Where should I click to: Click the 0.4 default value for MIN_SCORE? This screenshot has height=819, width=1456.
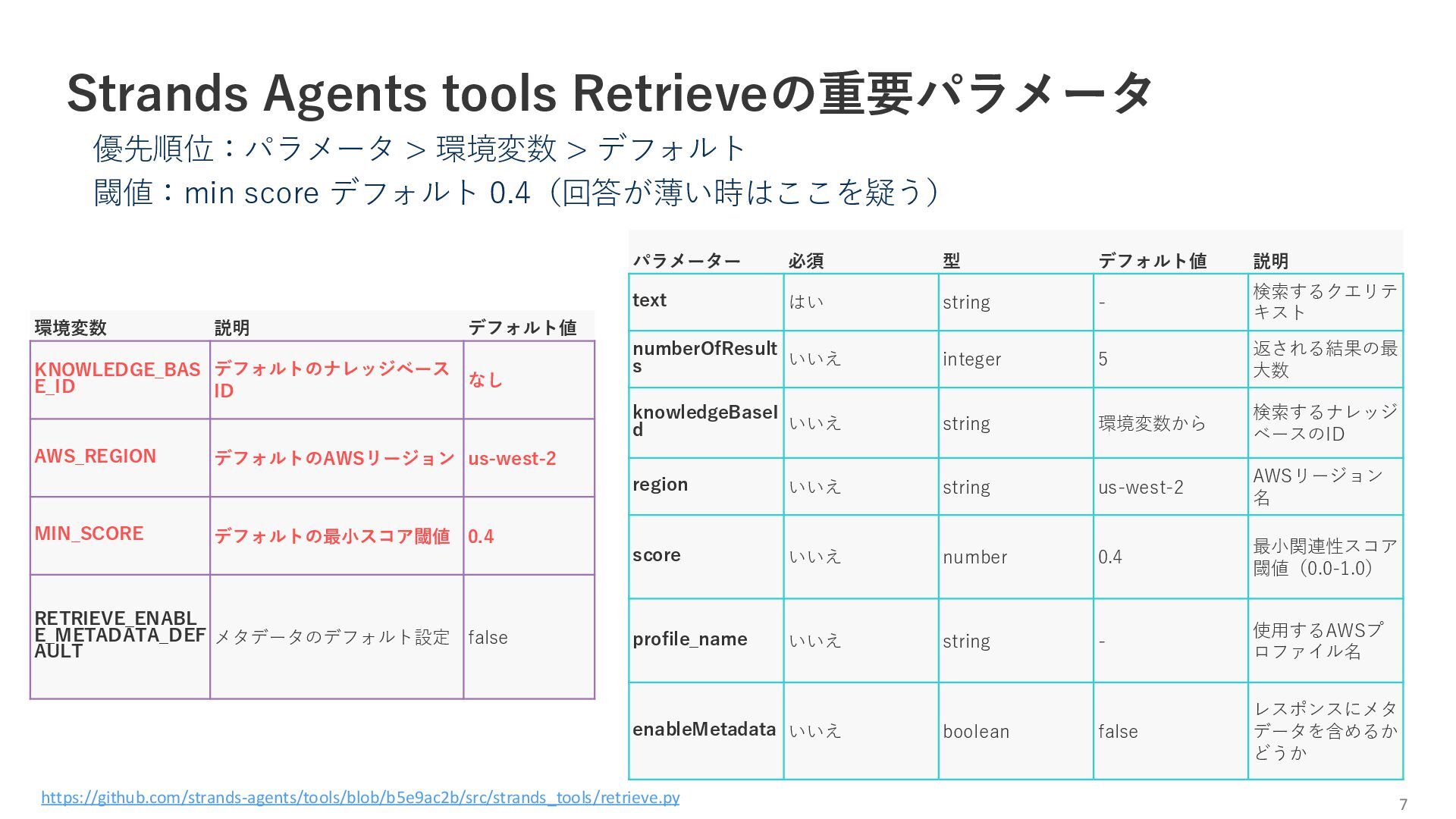pyautogui.click(x=481, y=537)
